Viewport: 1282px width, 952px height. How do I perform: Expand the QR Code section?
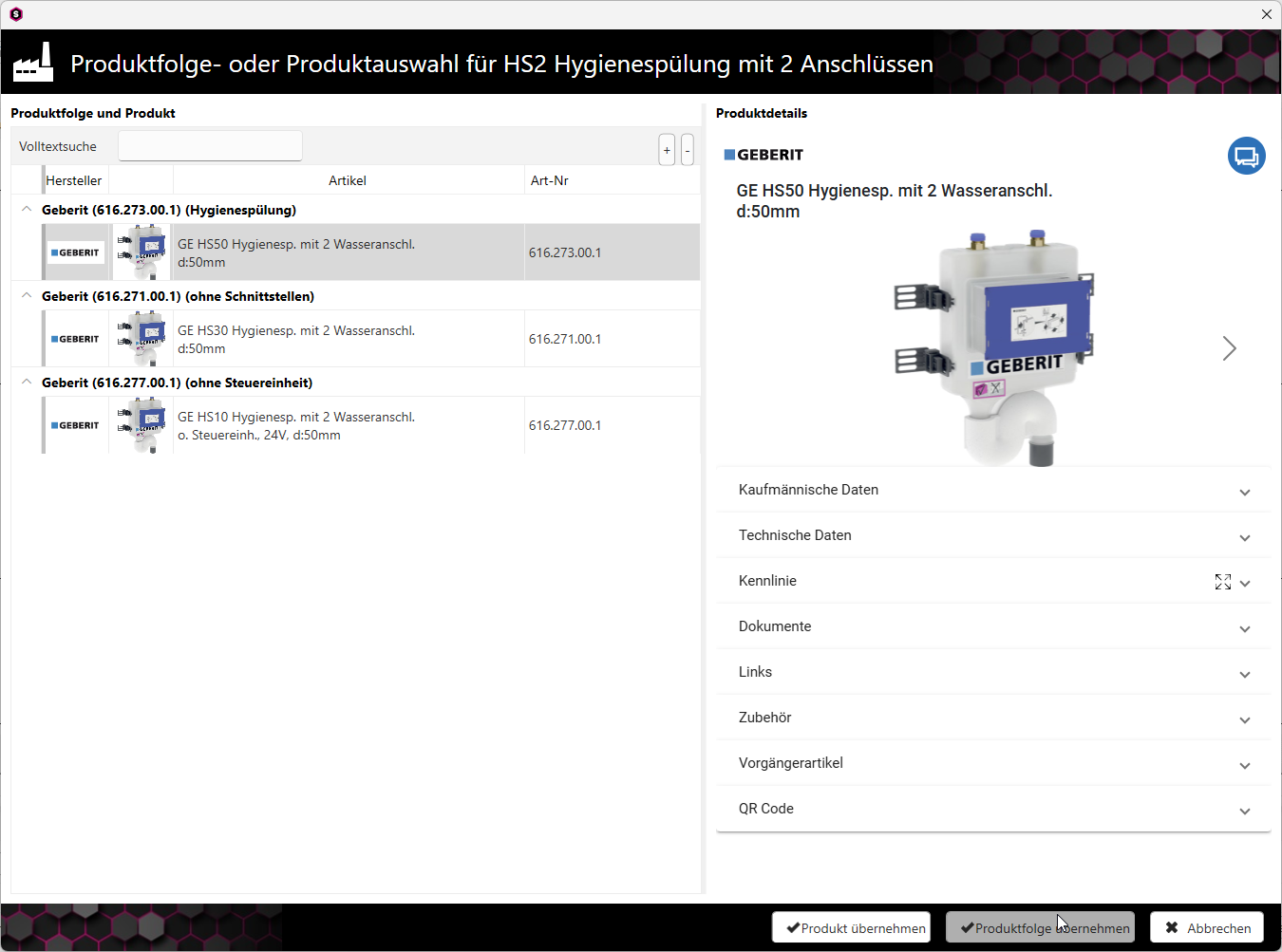pyautogui.click(x=993, y=809)
